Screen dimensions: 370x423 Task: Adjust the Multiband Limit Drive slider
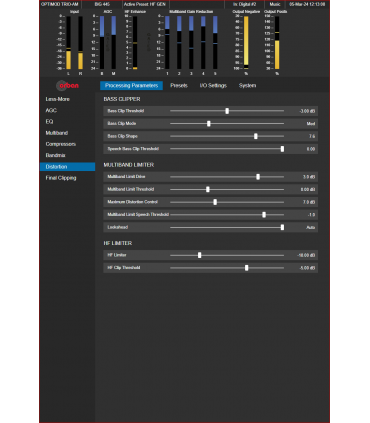point(227,177)
